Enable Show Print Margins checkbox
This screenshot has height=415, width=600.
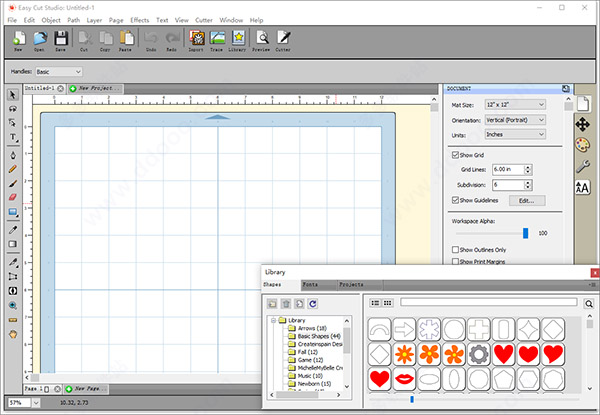[x=455, y=262]
